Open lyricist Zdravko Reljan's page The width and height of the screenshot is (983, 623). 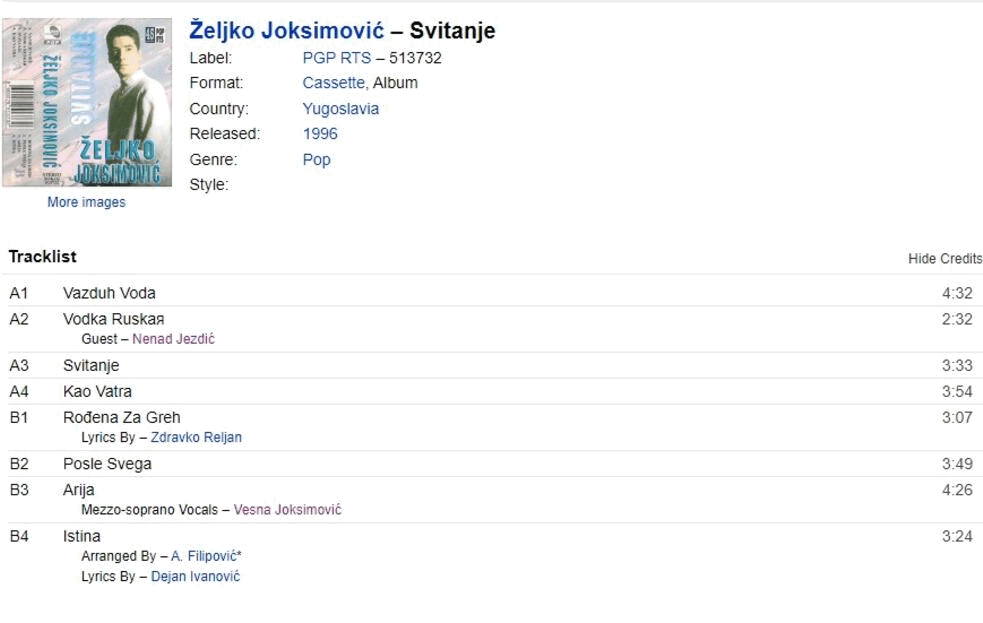(x=196, y=437)
